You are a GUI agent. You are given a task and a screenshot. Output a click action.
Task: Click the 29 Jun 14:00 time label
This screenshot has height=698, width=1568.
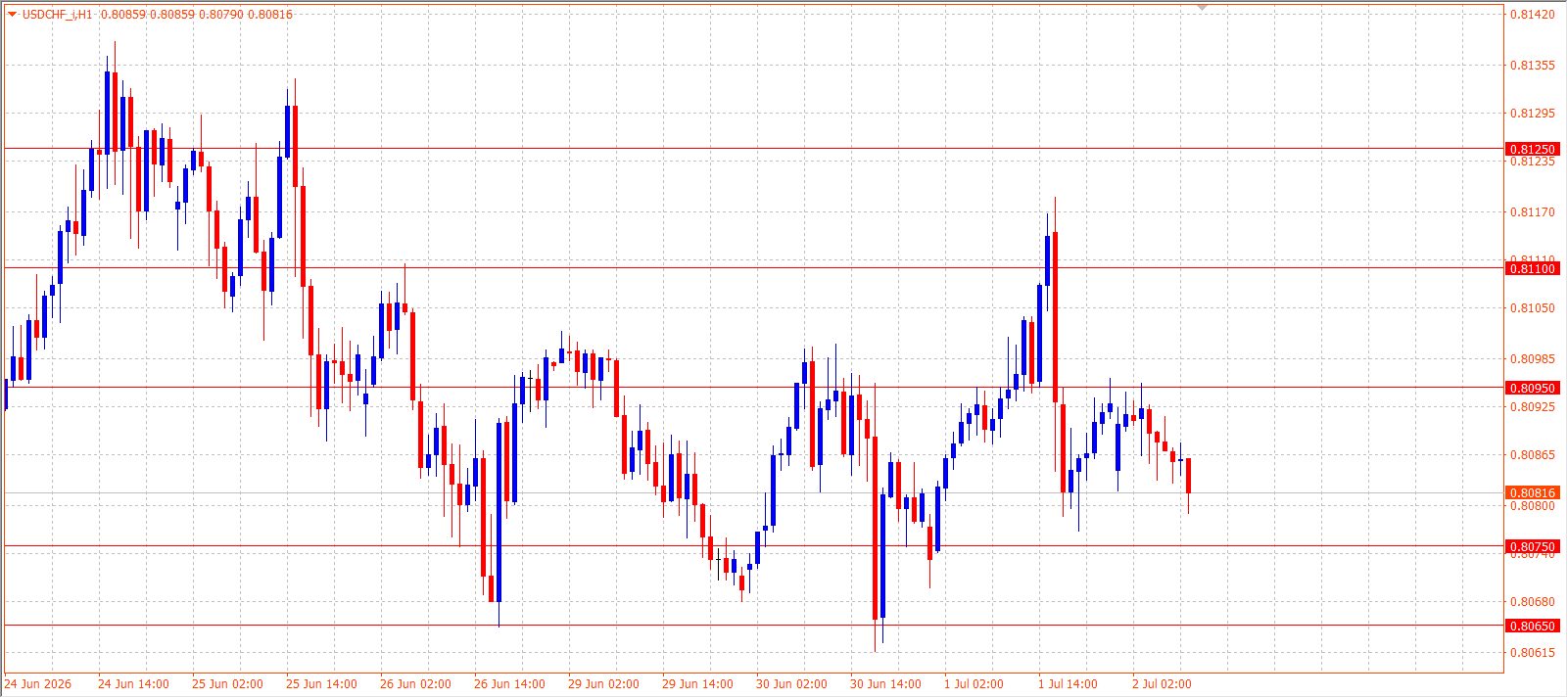pyautogui.click(x=697, y=684)
